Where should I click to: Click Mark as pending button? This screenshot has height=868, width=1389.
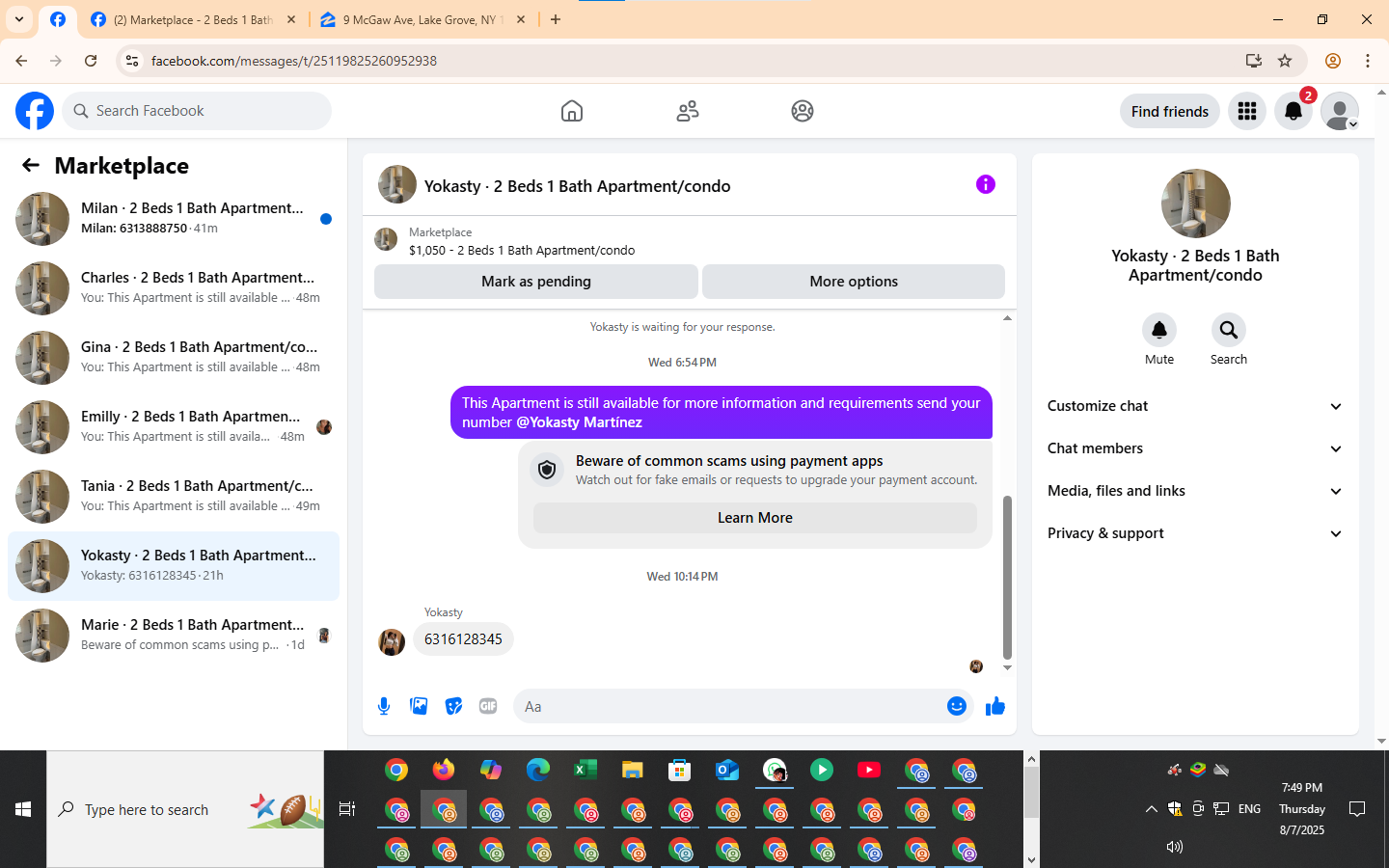(536, 282)
